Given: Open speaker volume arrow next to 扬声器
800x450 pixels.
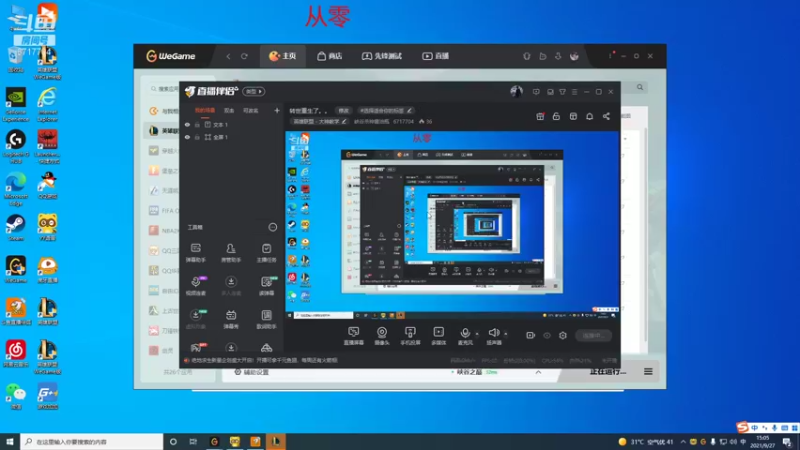Looking at the screenshot, I should (x=506, y=334).
